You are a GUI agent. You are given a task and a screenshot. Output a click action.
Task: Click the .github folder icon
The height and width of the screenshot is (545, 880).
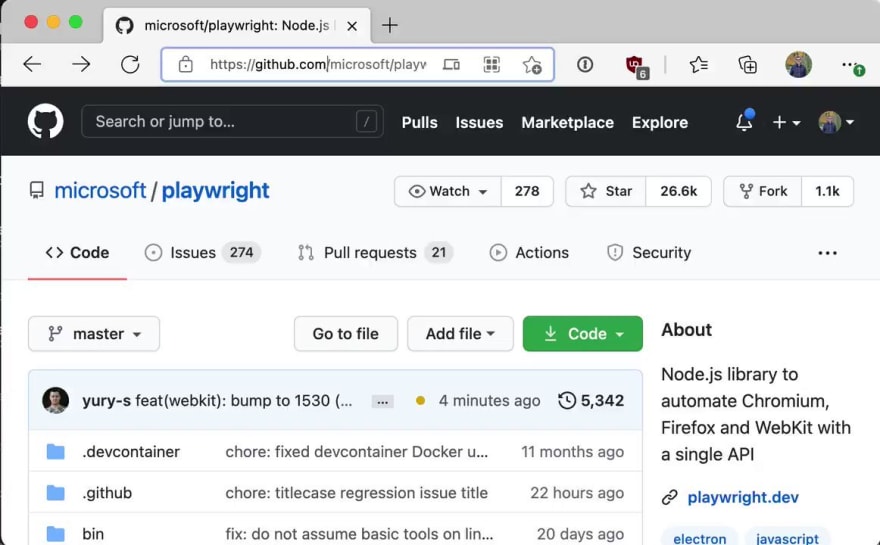pyautogui.click(x=56, y=493)
